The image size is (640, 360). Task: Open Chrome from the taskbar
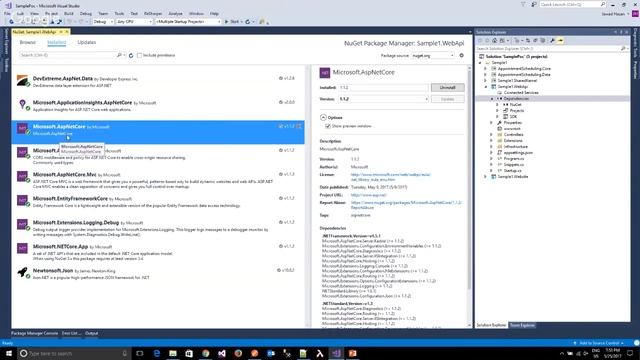click(205, 353)
